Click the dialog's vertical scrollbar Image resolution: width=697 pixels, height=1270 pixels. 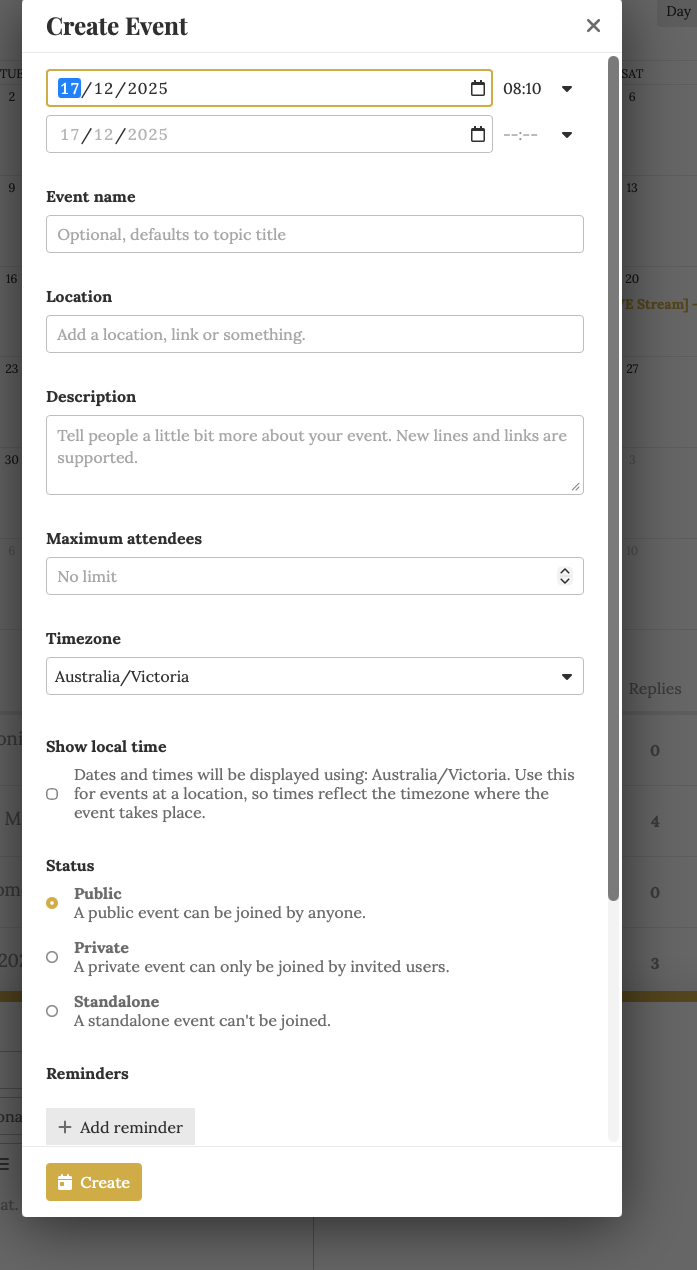click(613, 480)
